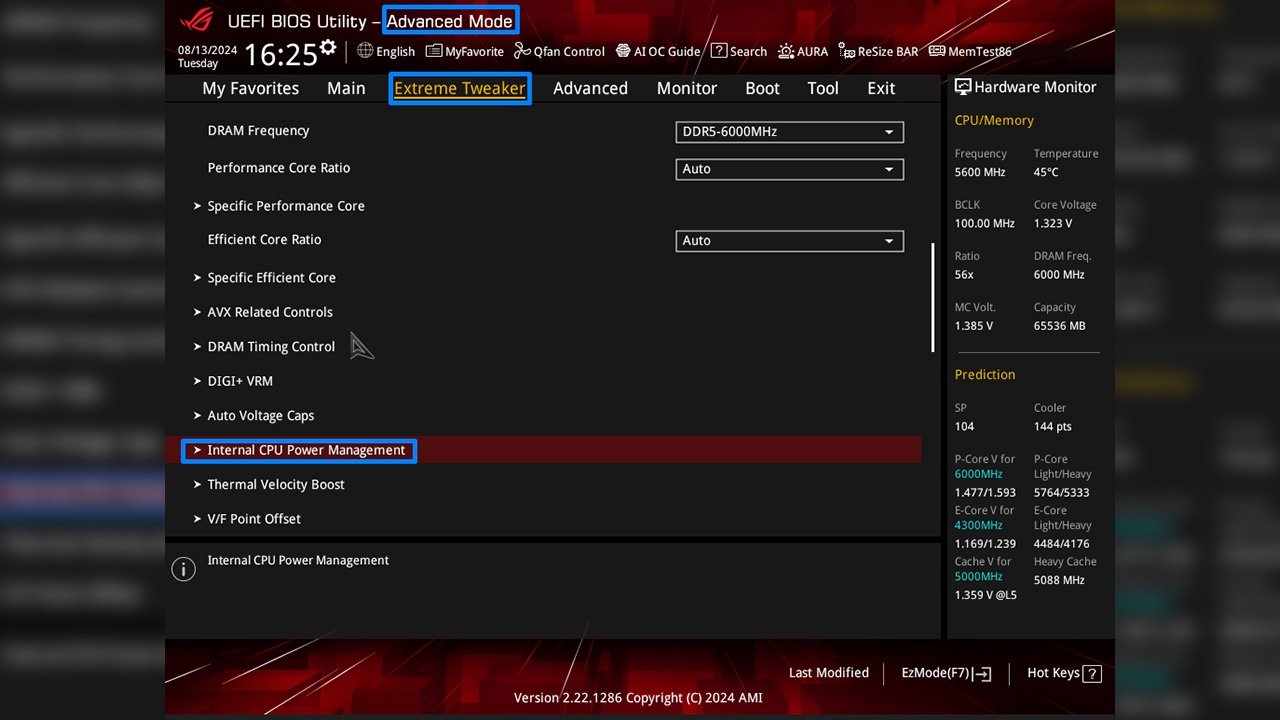The height and width of the screenshot is (720, 1280).
Task: Switch to My Favorites tab
Action: [251, 88]
